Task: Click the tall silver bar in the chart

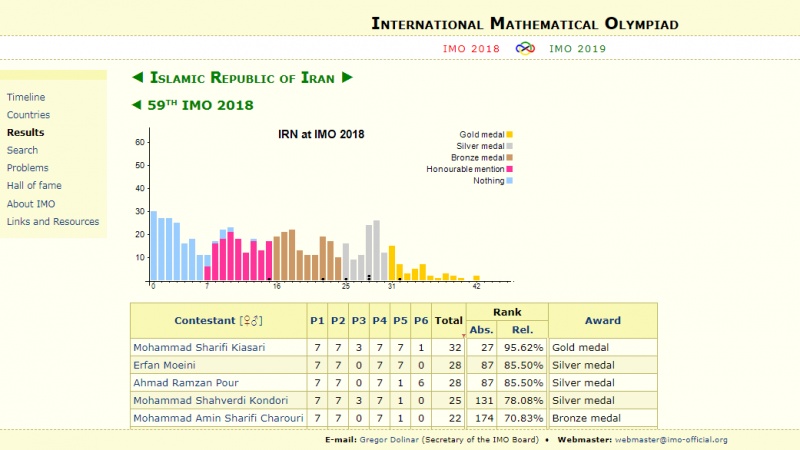Action: pyautogui.click(x=377, y=251)
